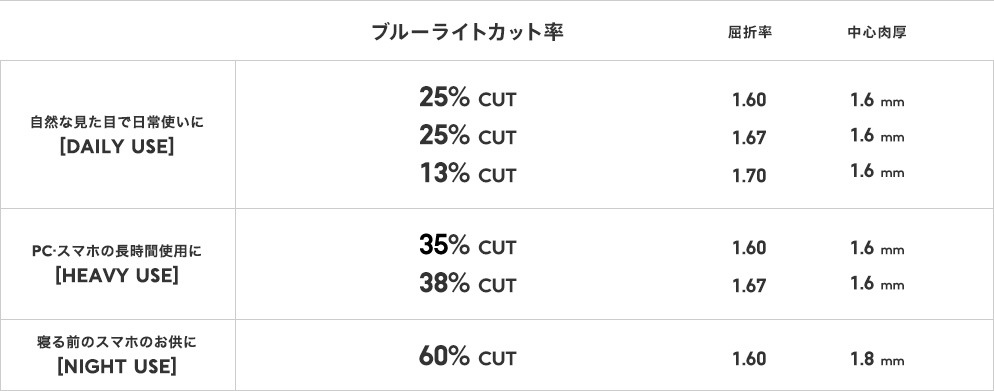Image resolution: width=994 pixels, height=391 pixels.
Task: Click 1.67 index in HEAVY USE row
Action: (x=749, y=285)
